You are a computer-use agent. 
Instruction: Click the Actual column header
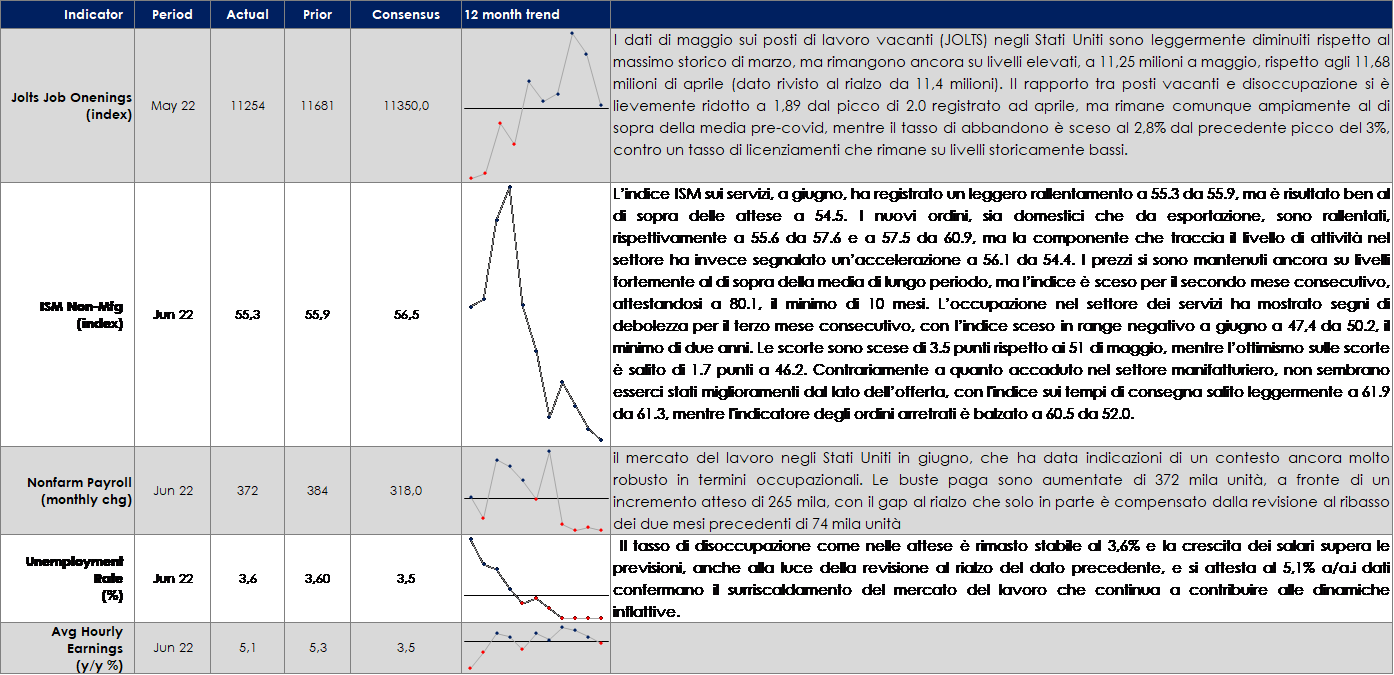(x=247, y=15)
